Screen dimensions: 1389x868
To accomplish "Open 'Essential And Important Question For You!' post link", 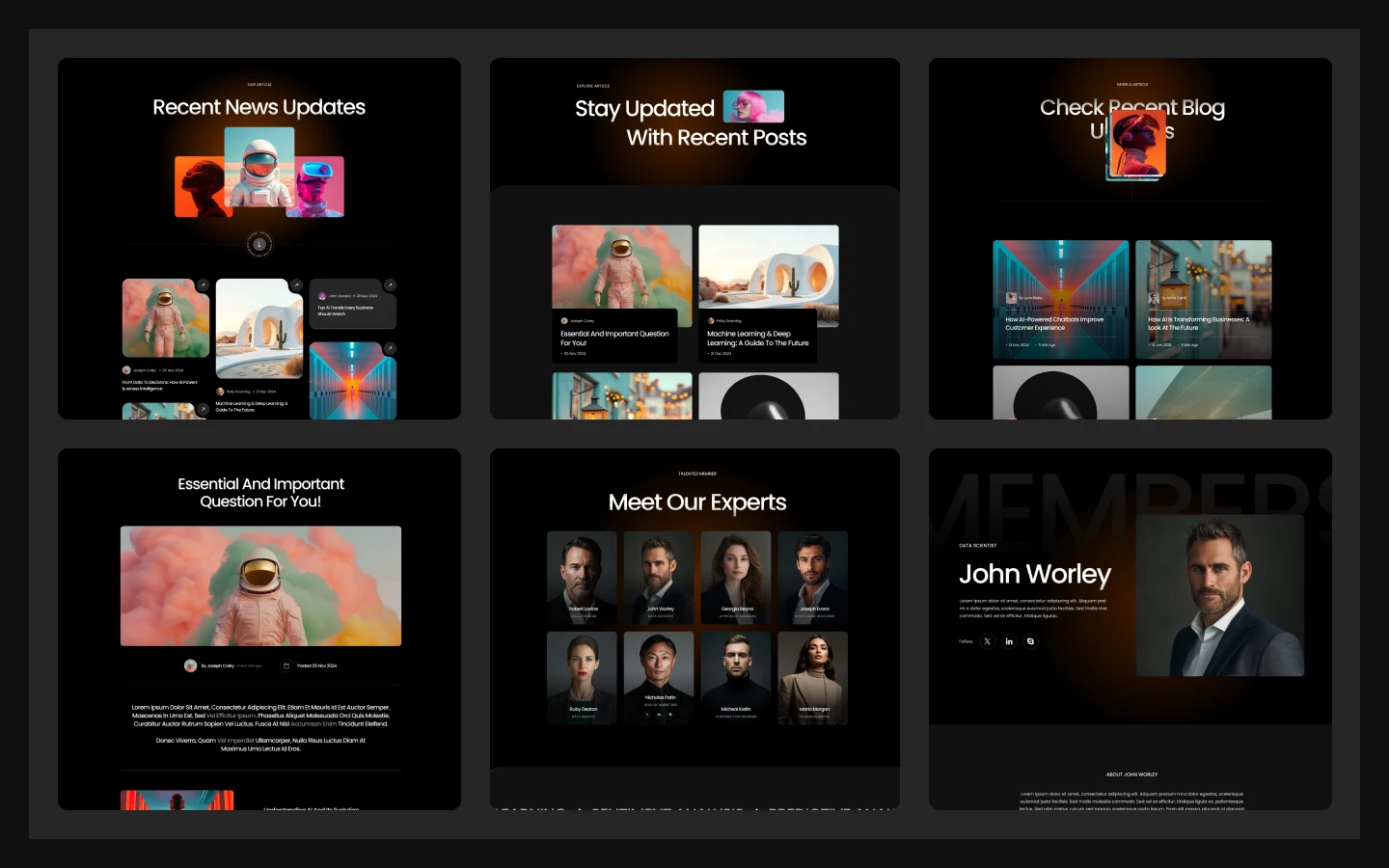I will 614,338.
